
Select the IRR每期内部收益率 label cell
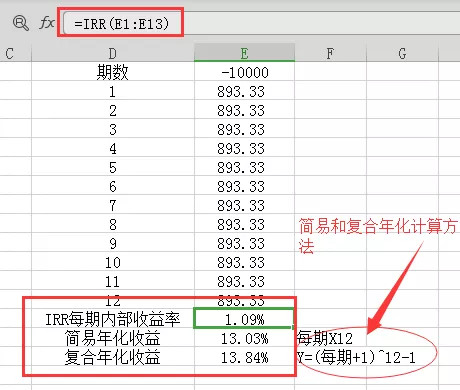[113, 319]
